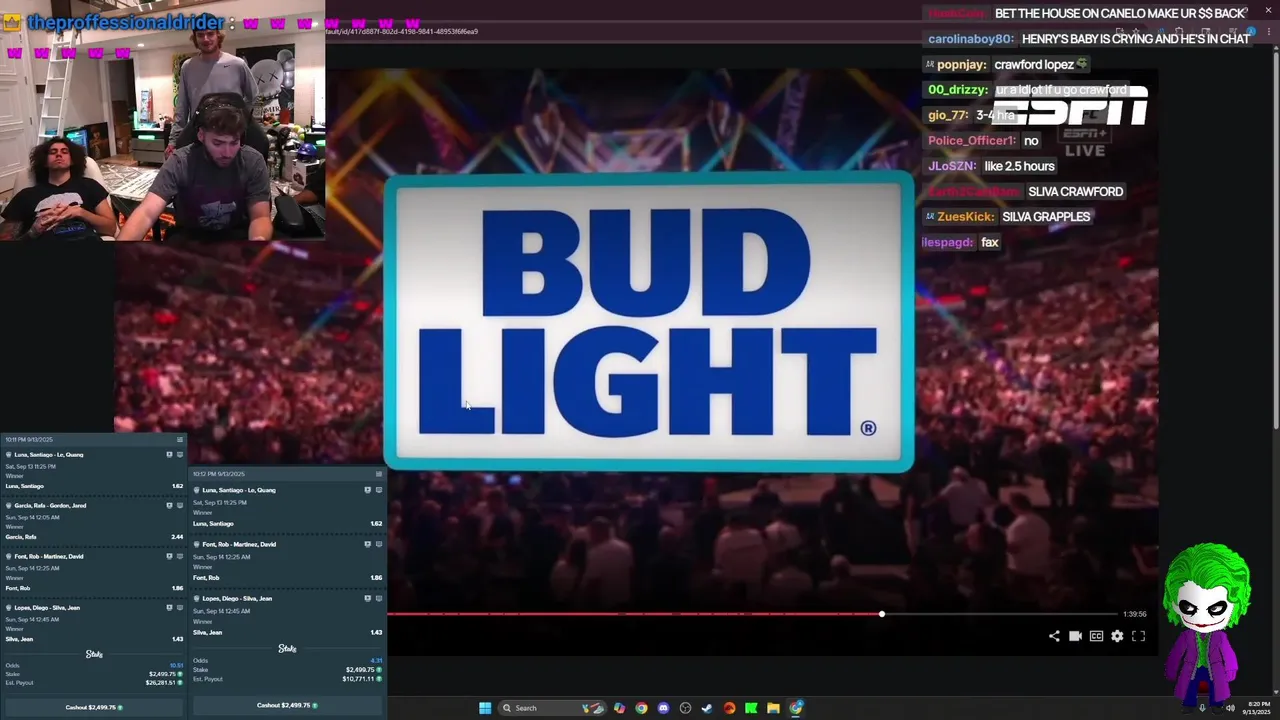Open the video player settings gear
1280x720 pixels.
click(1117, 636)
